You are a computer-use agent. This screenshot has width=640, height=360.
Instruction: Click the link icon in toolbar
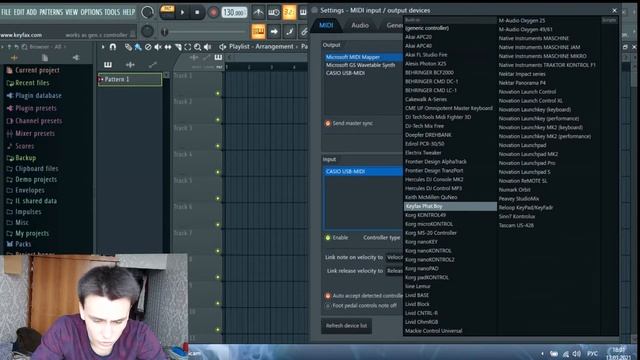tap(304, 31)
